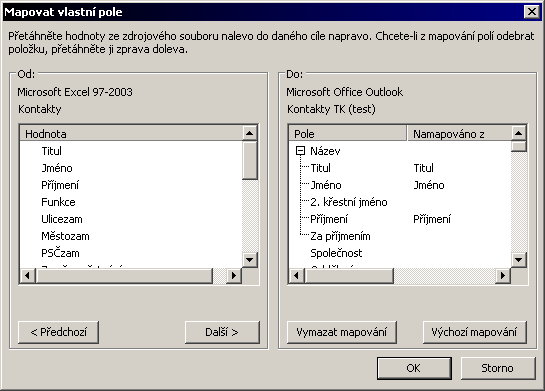Close the Mapovat vlastní pole dialog
Image resolution: width=545 pixels, height=391 pixels.
coord(531,12)
